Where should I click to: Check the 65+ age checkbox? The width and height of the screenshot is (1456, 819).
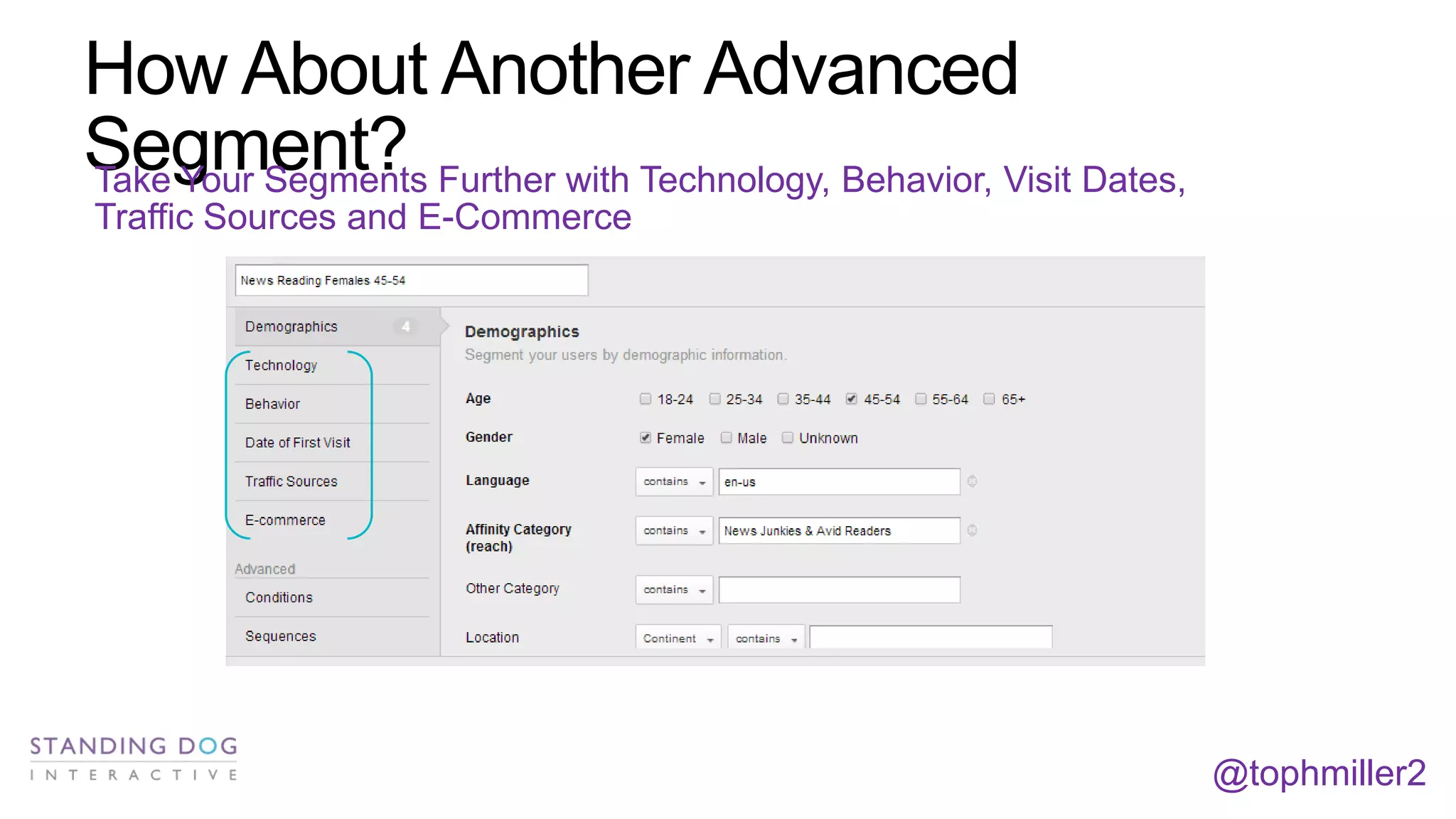[x=989, y=399]
